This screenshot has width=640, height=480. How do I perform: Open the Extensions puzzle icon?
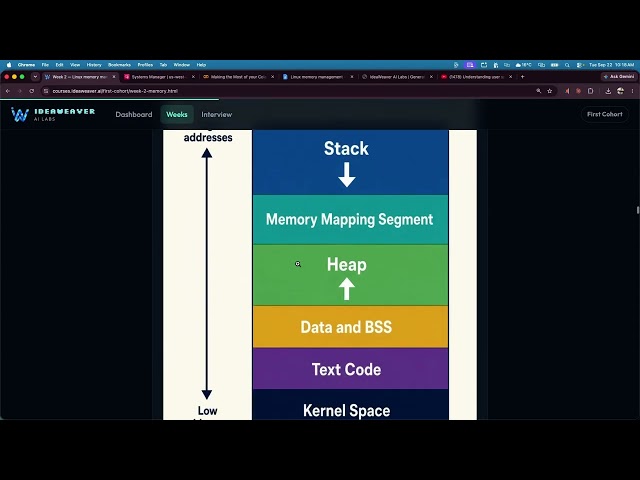pos(590,91)
